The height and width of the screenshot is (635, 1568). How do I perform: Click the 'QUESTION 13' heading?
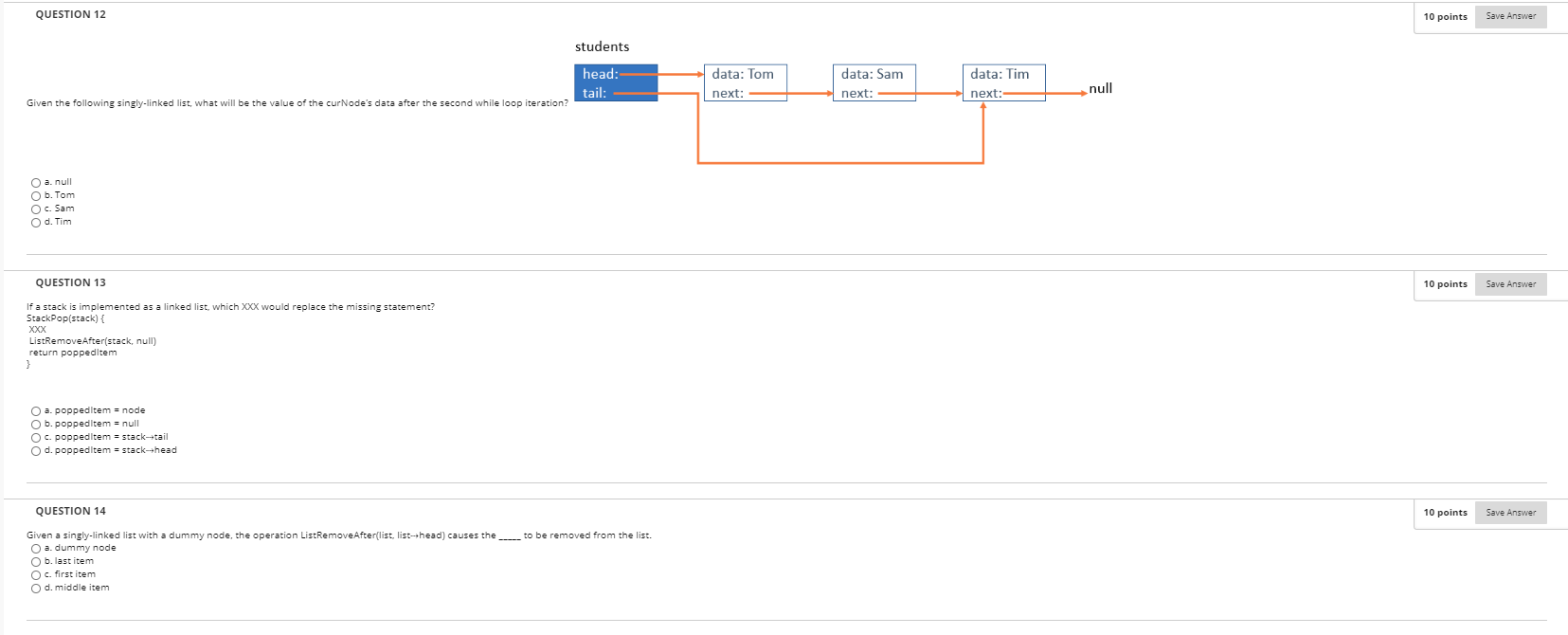[x=71, y=283]
